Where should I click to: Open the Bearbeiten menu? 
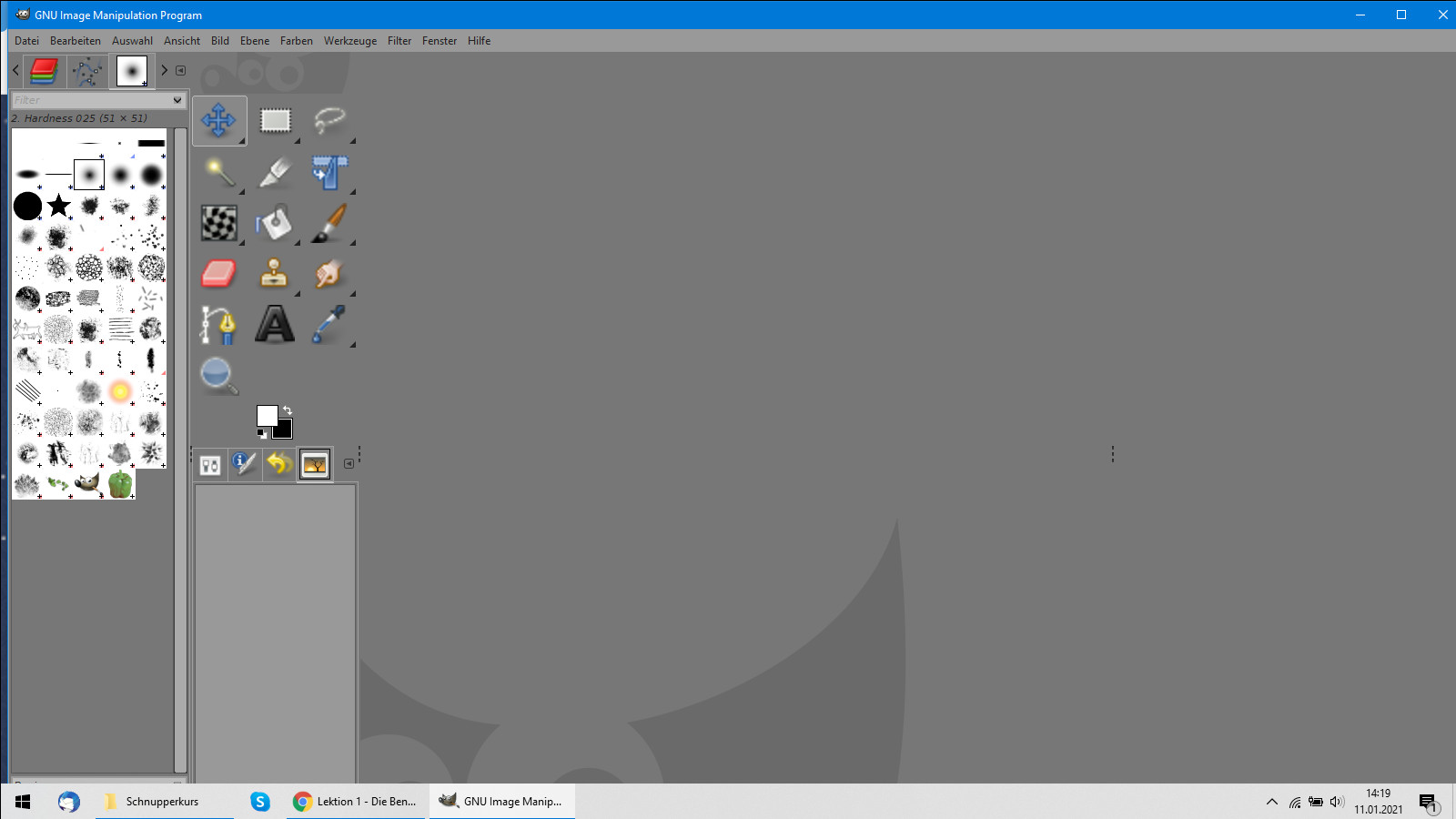pyautogui.click(x=76, y=41)
